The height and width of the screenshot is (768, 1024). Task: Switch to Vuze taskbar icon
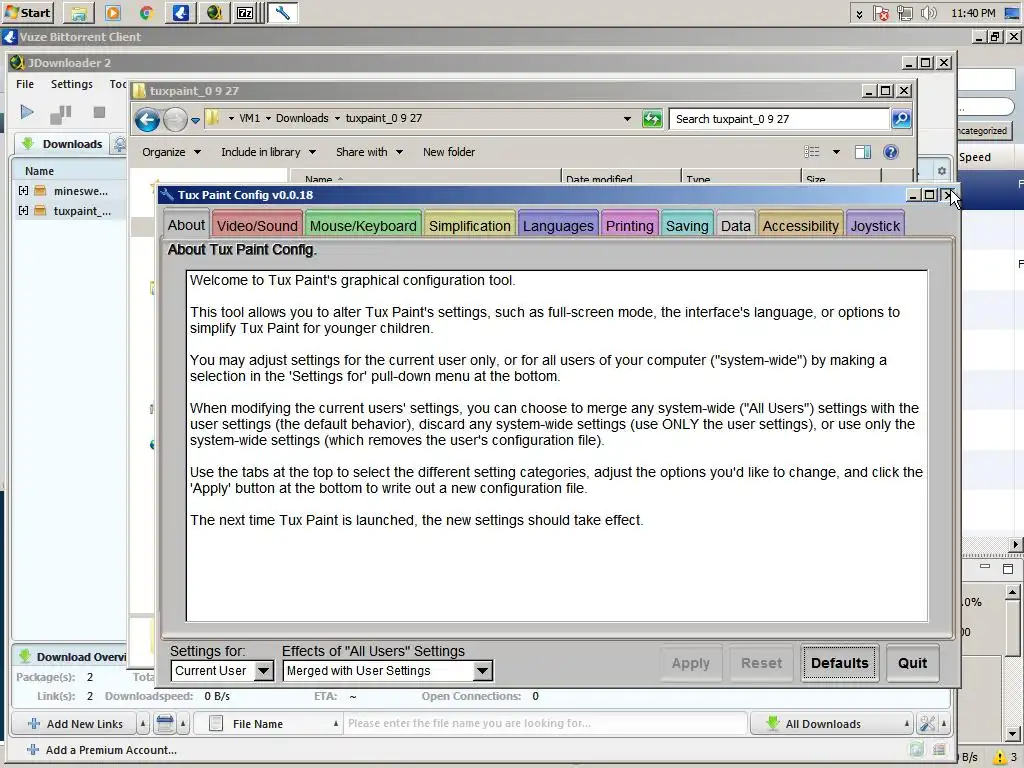point(181,13)
